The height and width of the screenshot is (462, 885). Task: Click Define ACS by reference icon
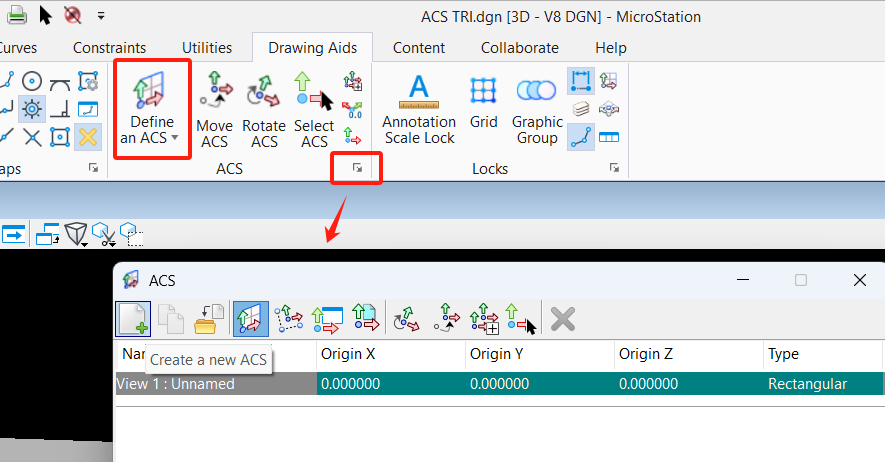(366, 319)
